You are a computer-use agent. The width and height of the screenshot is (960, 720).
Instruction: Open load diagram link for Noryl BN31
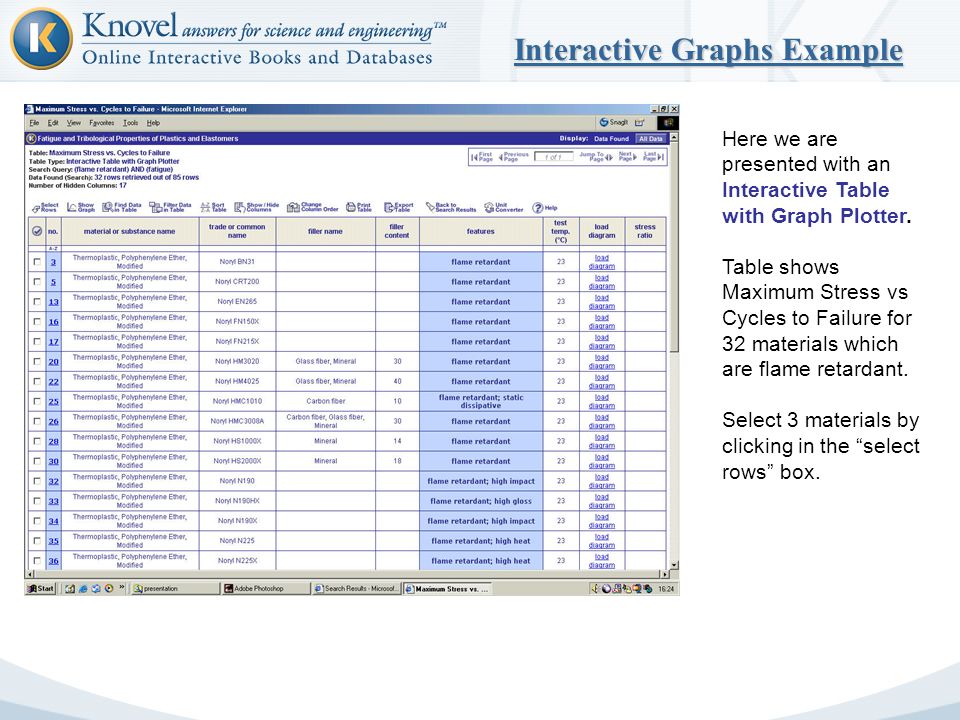point(602,261)
